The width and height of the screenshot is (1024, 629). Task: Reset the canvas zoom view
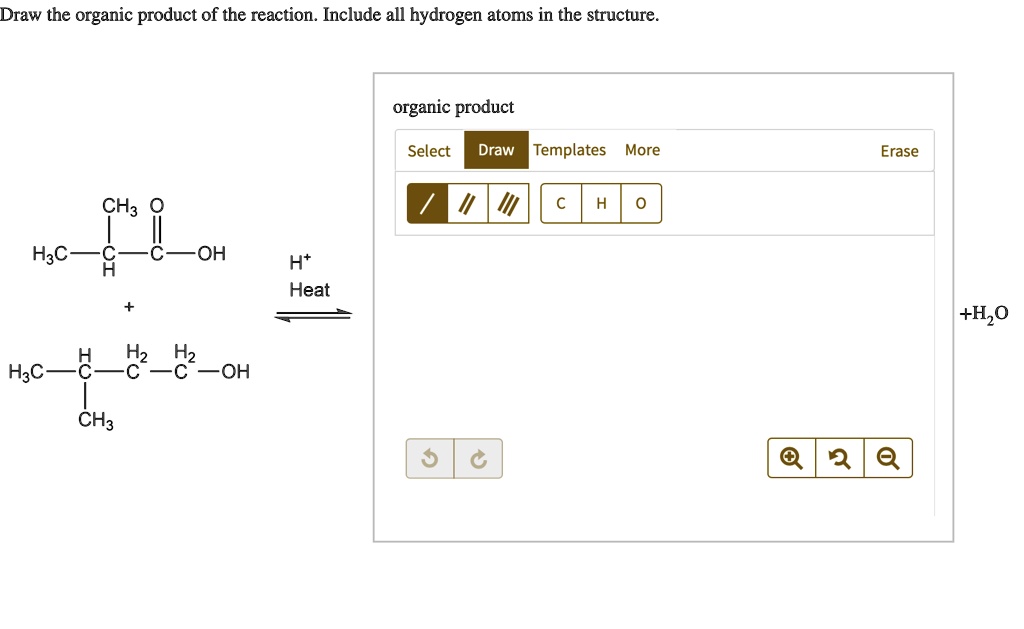click(839, 457)
